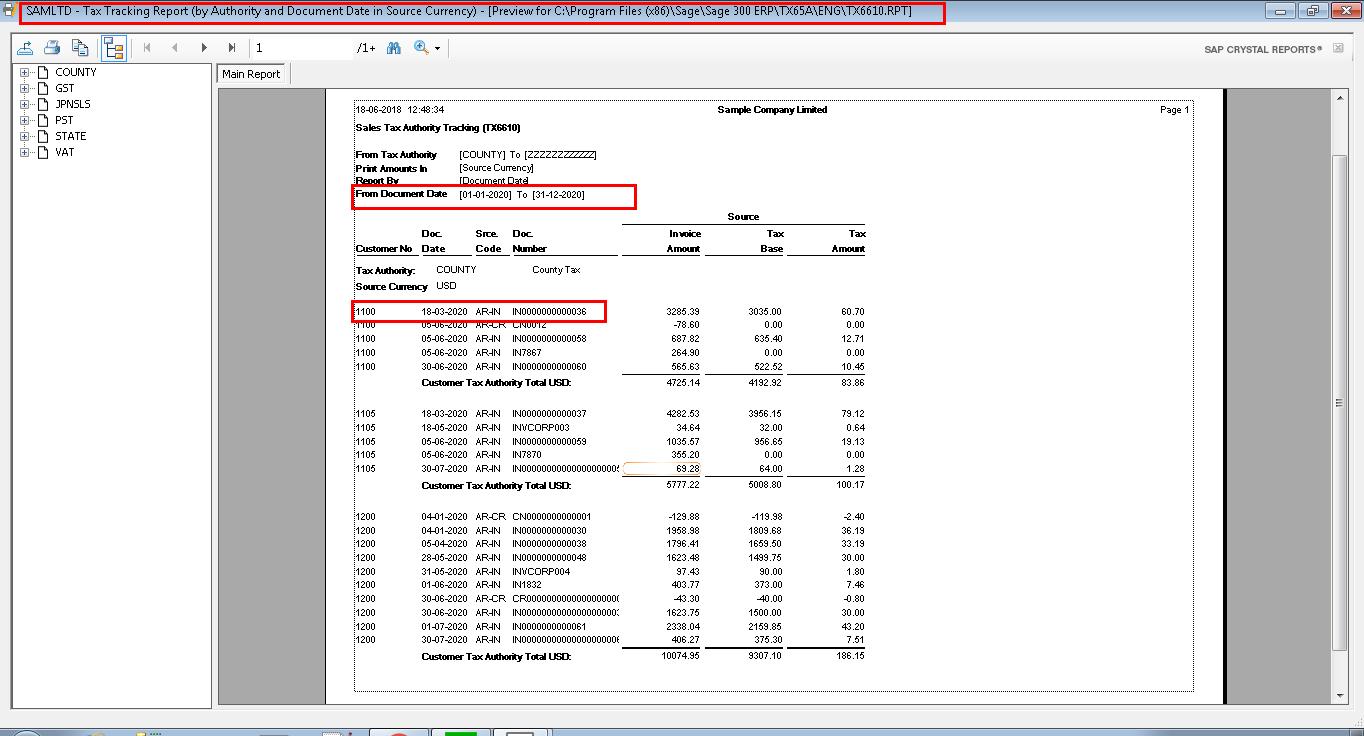Select PST in group tree

tap(64, 120)
